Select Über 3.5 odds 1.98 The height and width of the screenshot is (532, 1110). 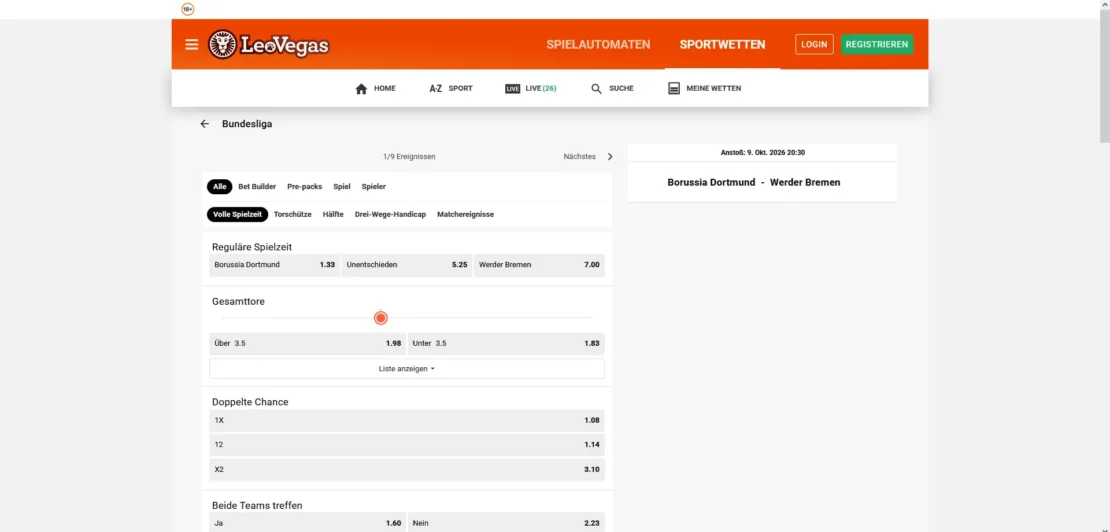click(x=307, y=343)
